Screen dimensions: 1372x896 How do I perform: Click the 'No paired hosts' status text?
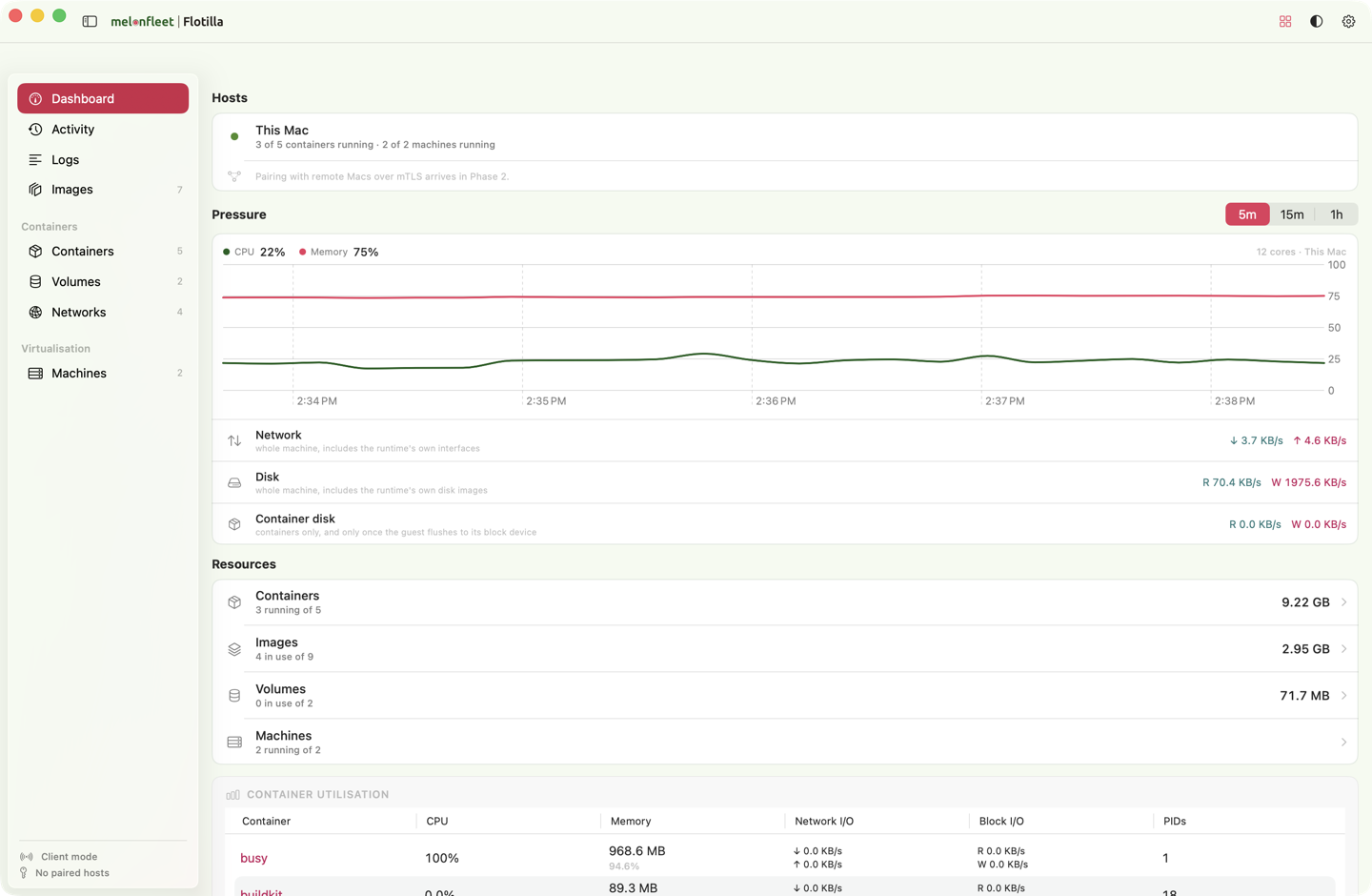click(72, 873)
